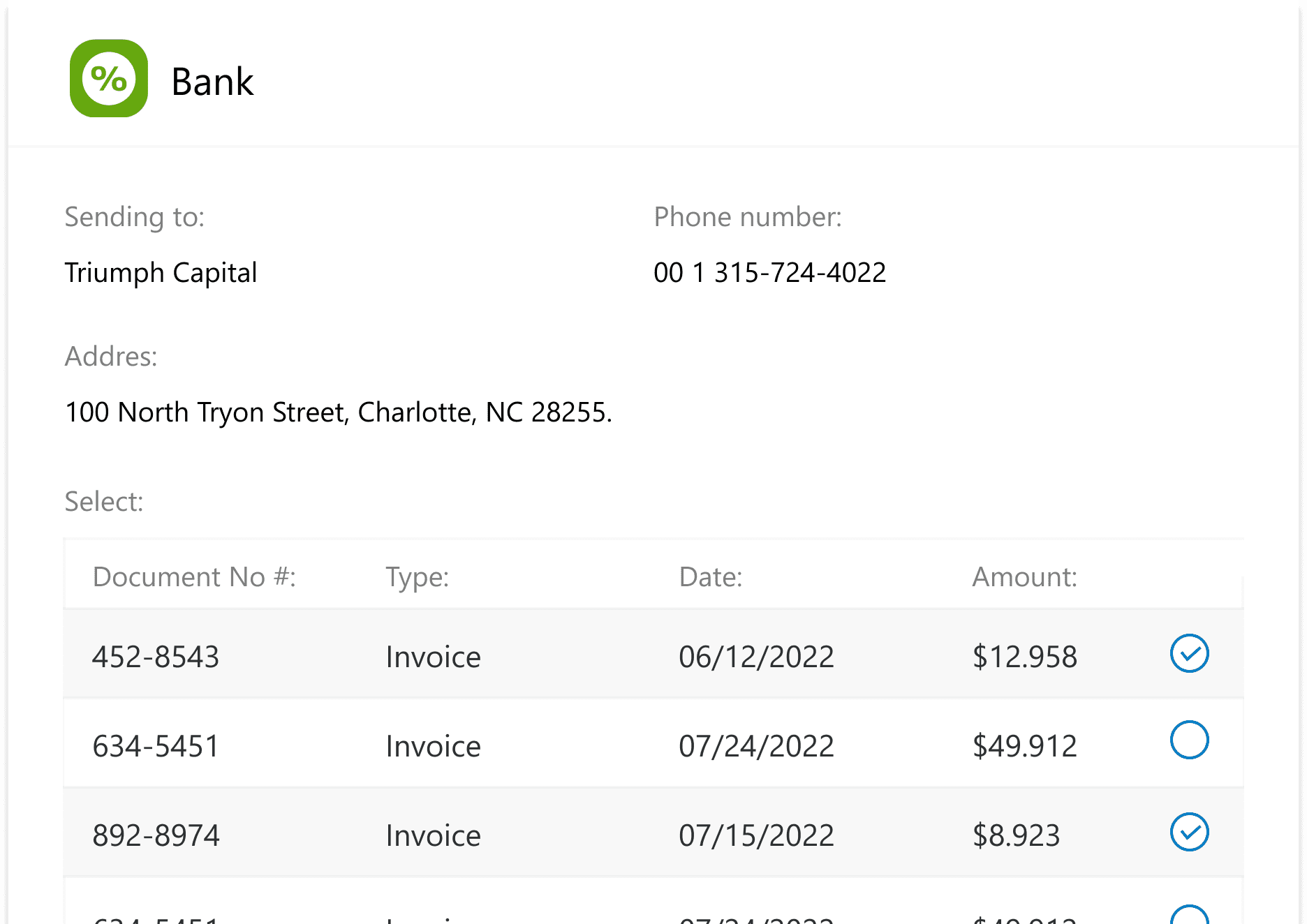1307x924 pixels.
Task: Click the checkmark icon next to invoice 892-8974
Action: (x=1189, y=832)
